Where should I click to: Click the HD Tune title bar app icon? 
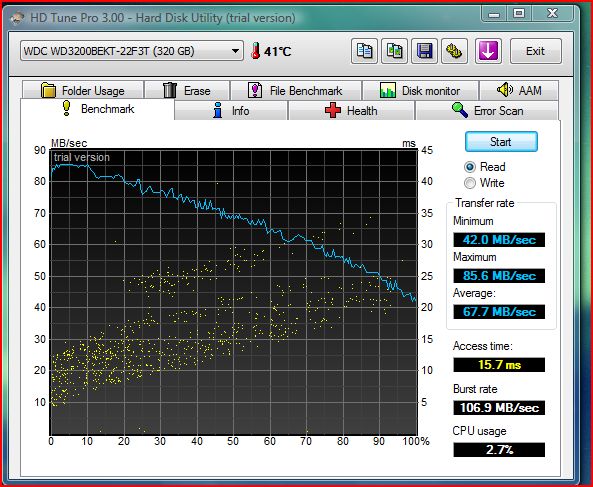(17, 17)
